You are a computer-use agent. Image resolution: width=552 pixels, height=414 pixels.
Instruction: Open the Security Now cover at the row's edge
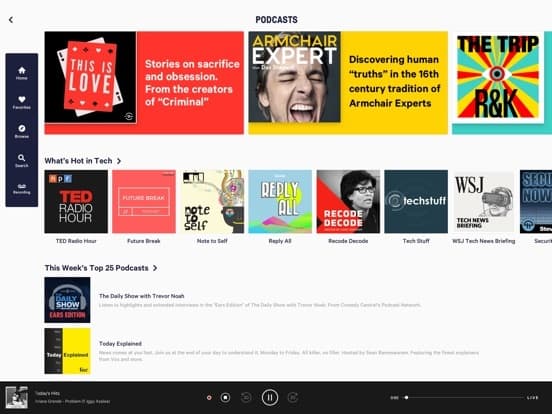point(536,202)
